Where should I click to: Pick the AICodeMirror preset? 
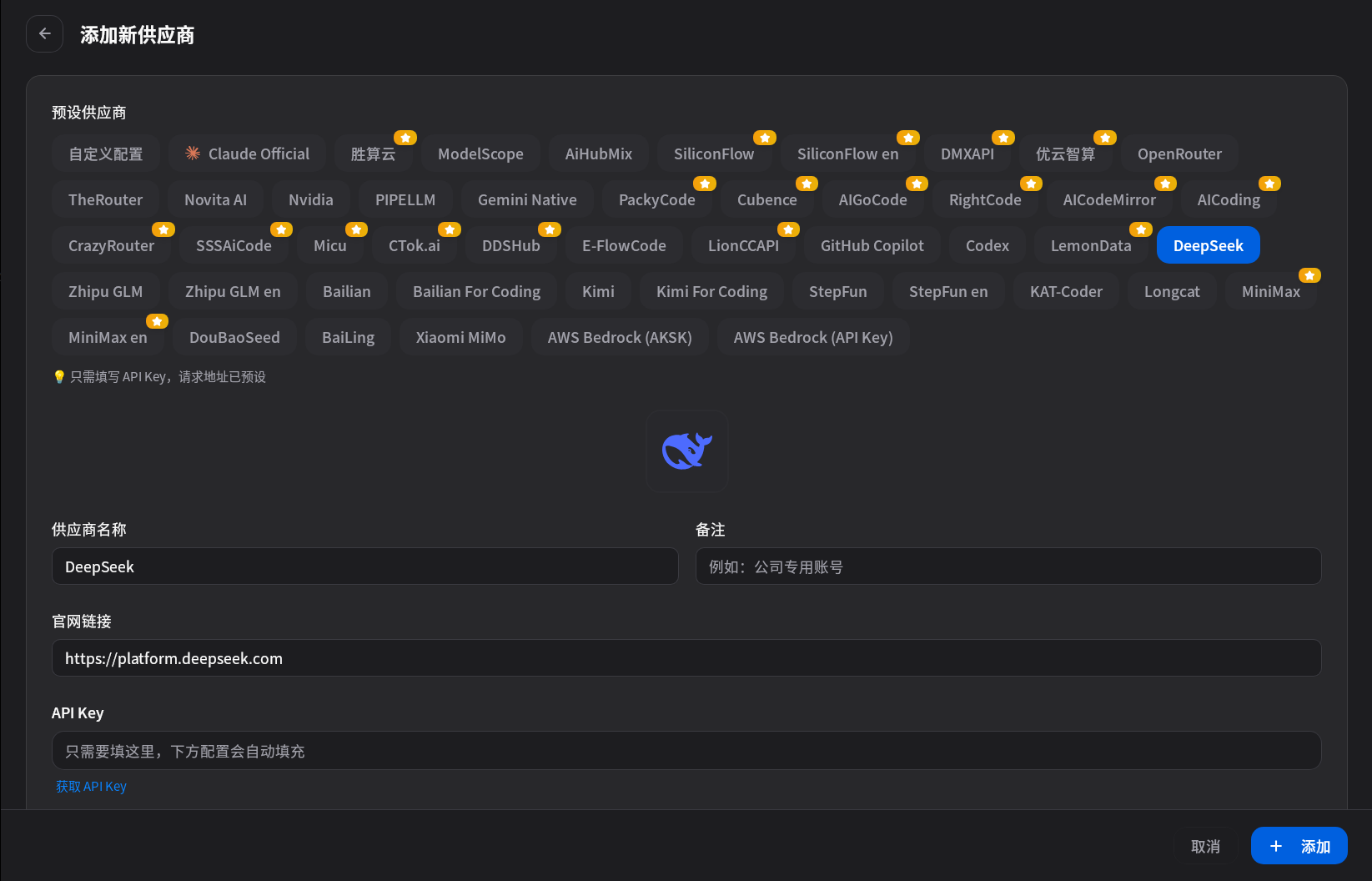point(1109,199)
